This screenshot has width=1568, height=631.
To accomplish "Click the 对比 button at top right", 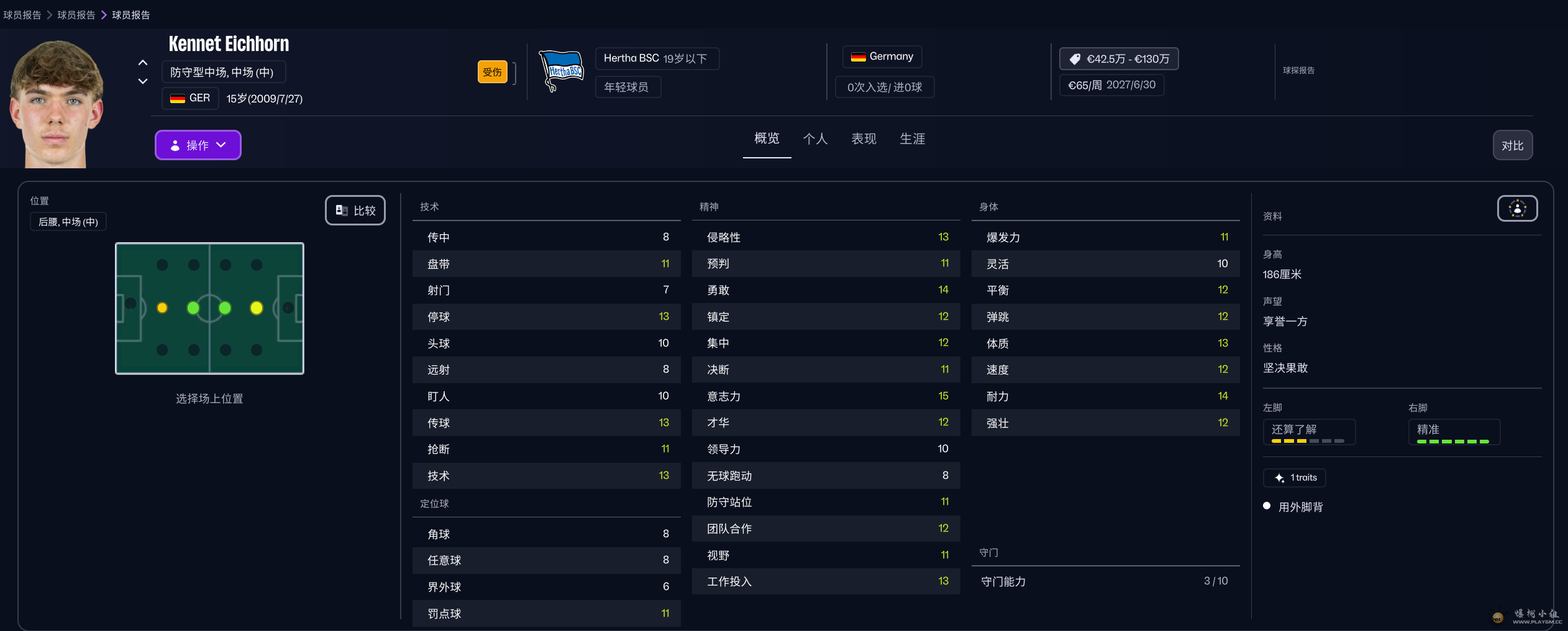I will pos(1511,145).
